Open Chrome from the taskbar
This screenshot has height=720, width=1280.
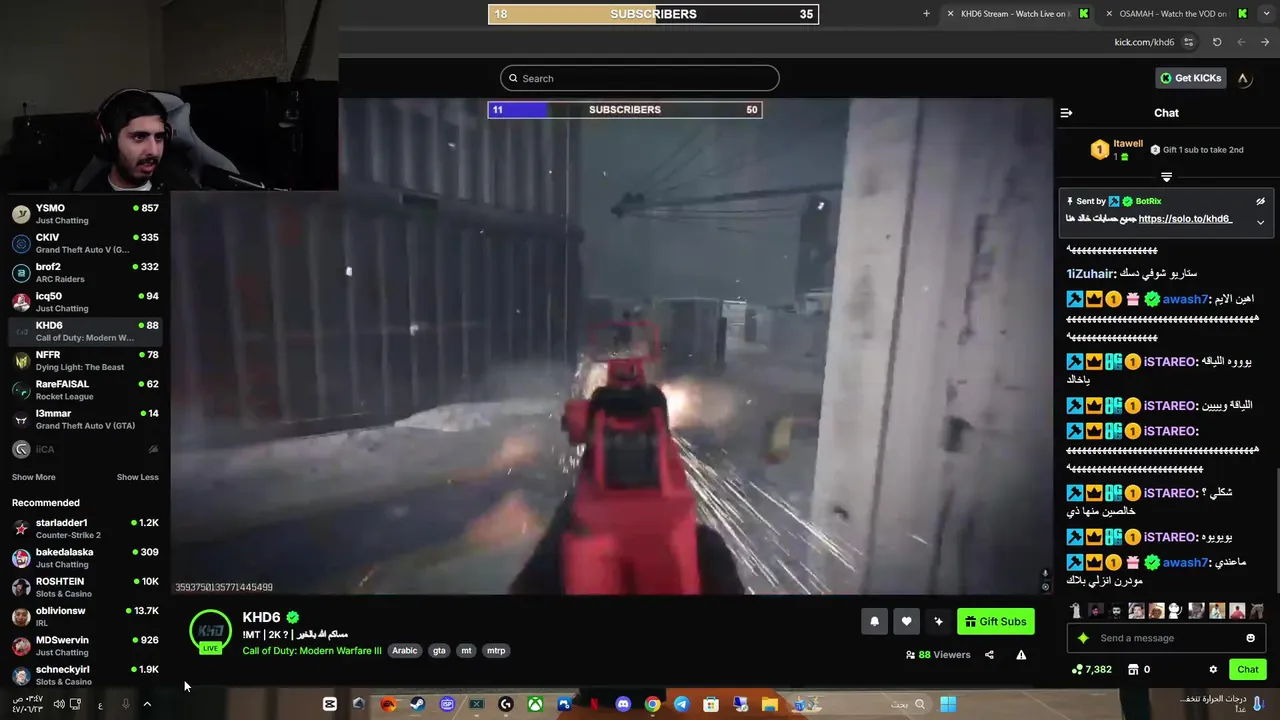pyautogui.click(x=652, y=704)
